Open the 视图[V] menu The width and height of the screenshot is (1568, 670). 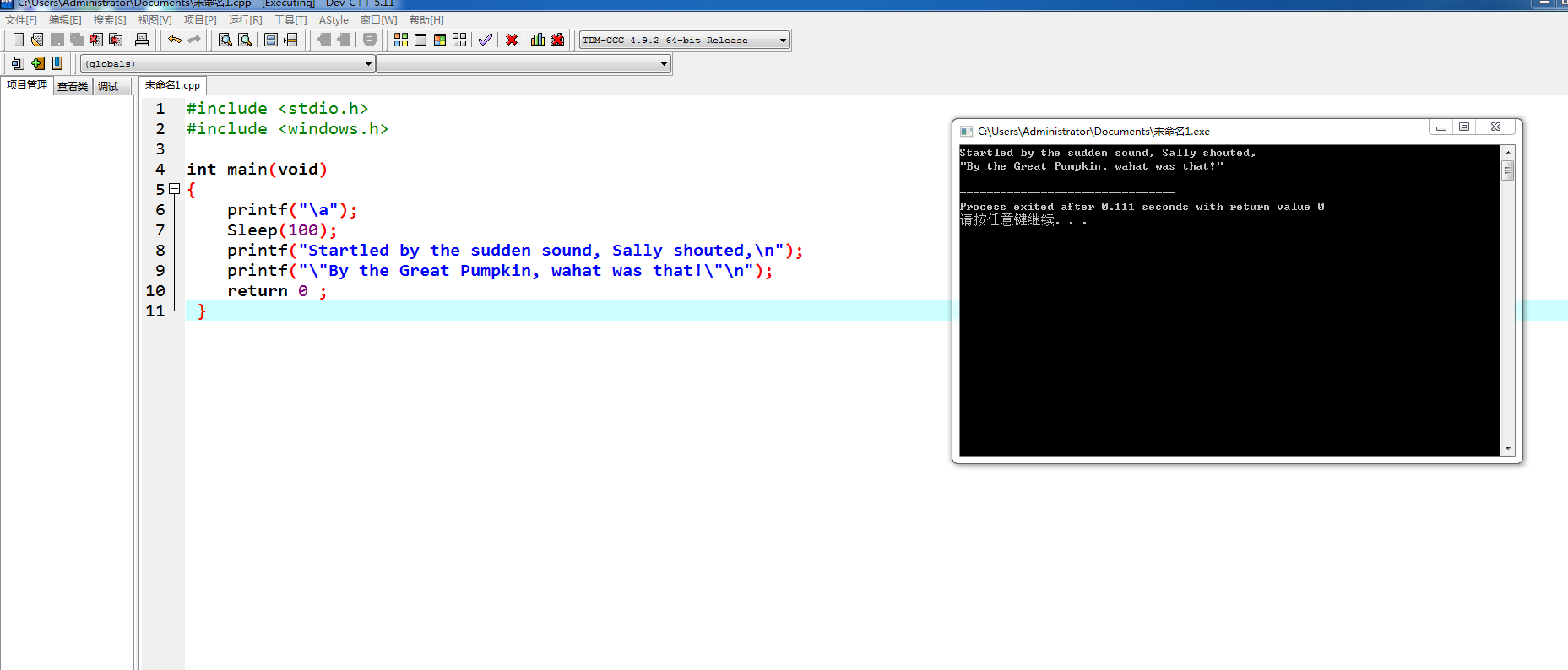pyautogui.click(x=155, y=19)
